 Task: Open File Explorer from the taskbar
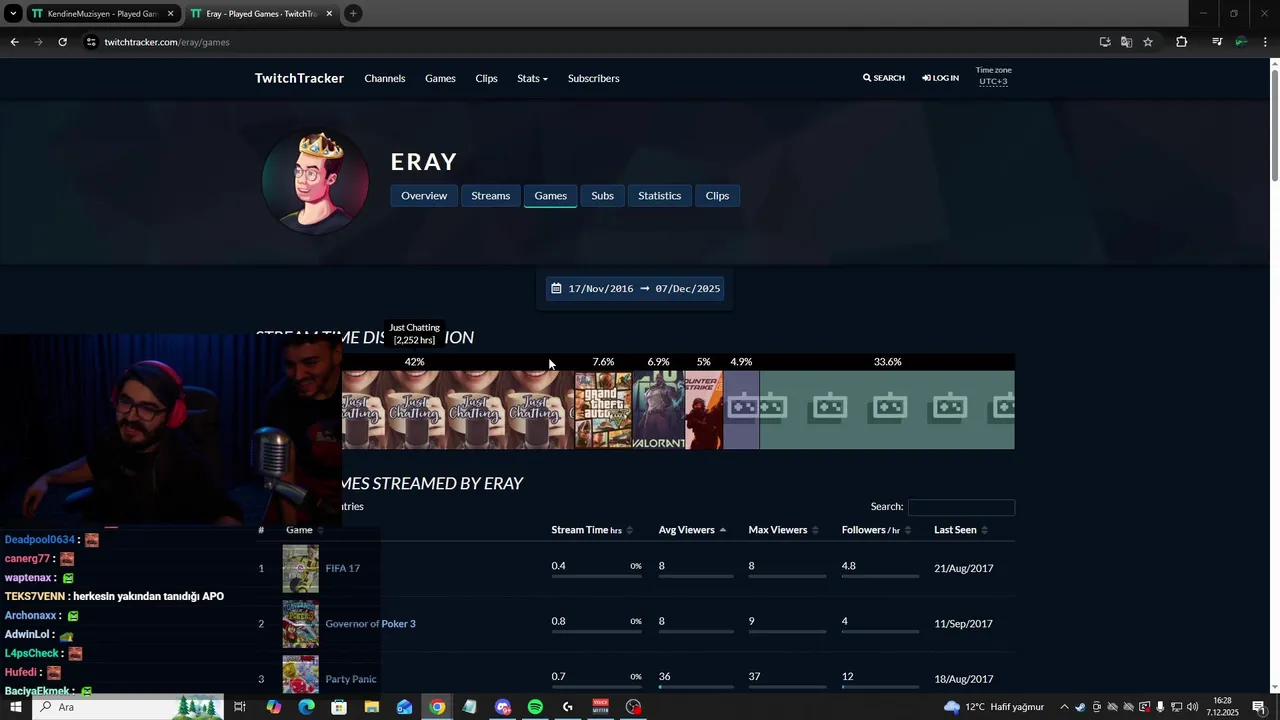pos(372,707)
